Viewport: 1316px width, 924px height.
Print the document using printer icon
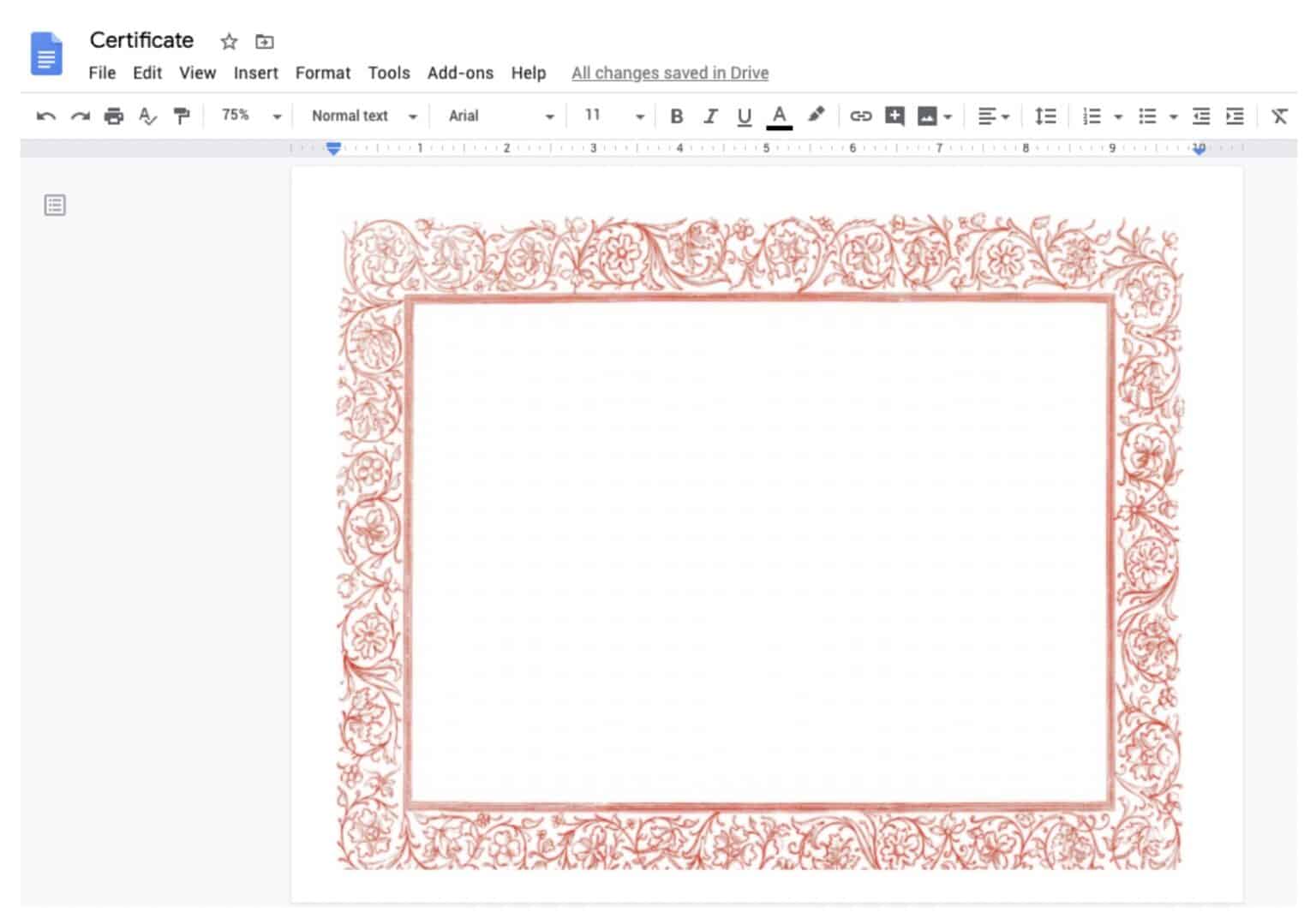pyautogui.click(x=114, y=116)
